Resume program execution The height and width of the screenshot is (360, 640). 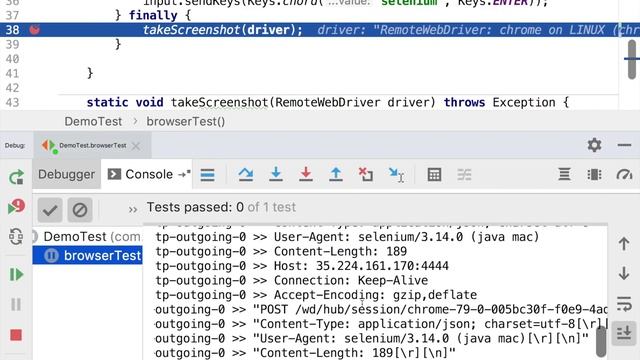[16, 274]
